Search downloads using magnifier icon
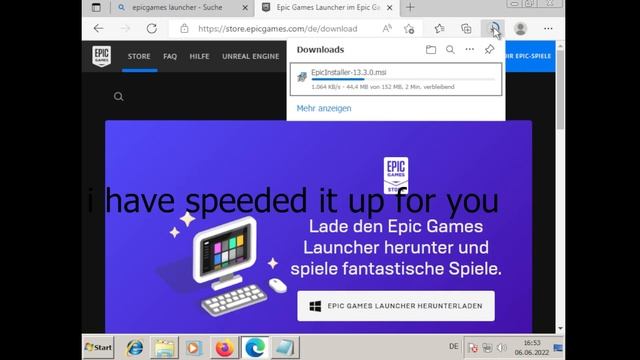Screen dimensions: 640x360 [450, 50]
